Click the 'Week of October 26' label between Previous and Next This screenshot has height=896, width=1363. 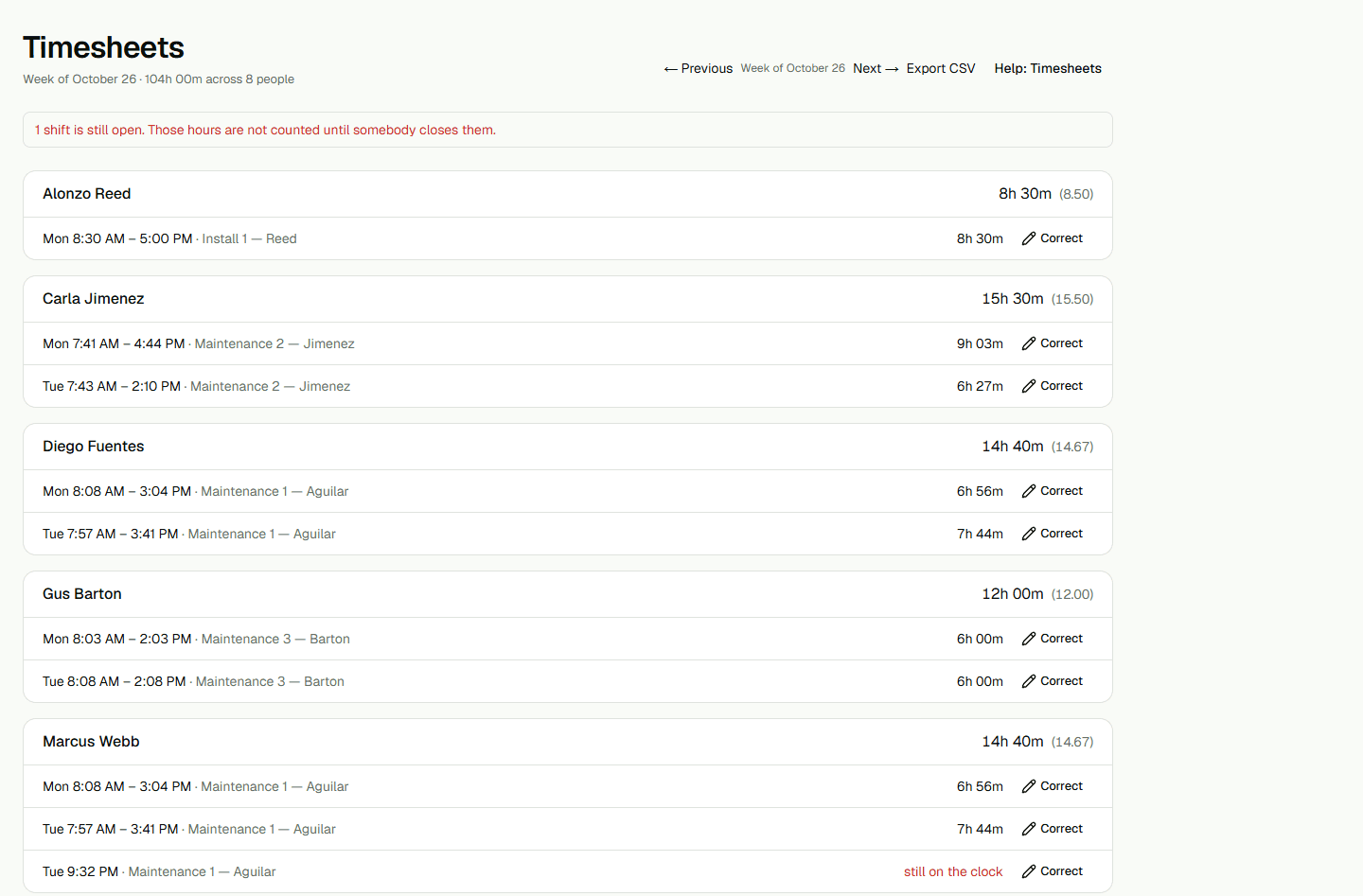click(x=793, y=68)
